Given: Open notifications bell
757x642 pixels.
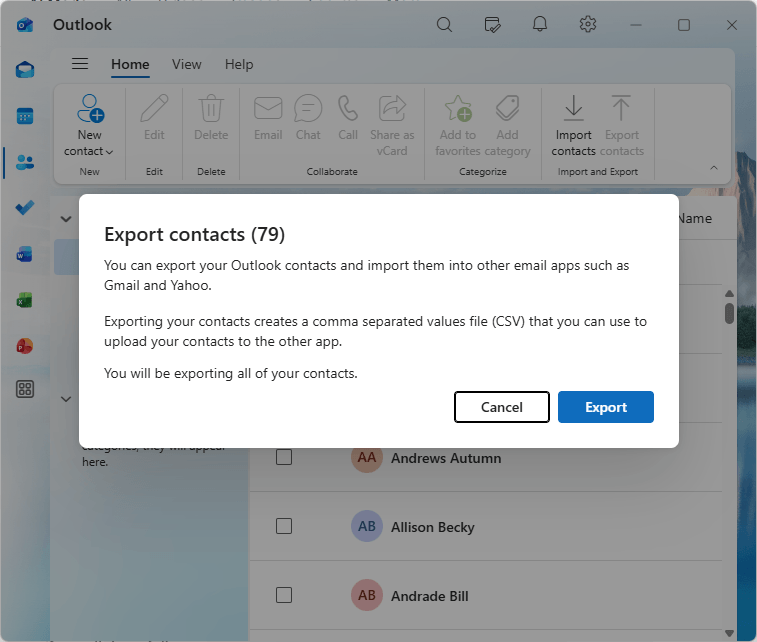Looking at the screenshot, I should click(540, 24).
